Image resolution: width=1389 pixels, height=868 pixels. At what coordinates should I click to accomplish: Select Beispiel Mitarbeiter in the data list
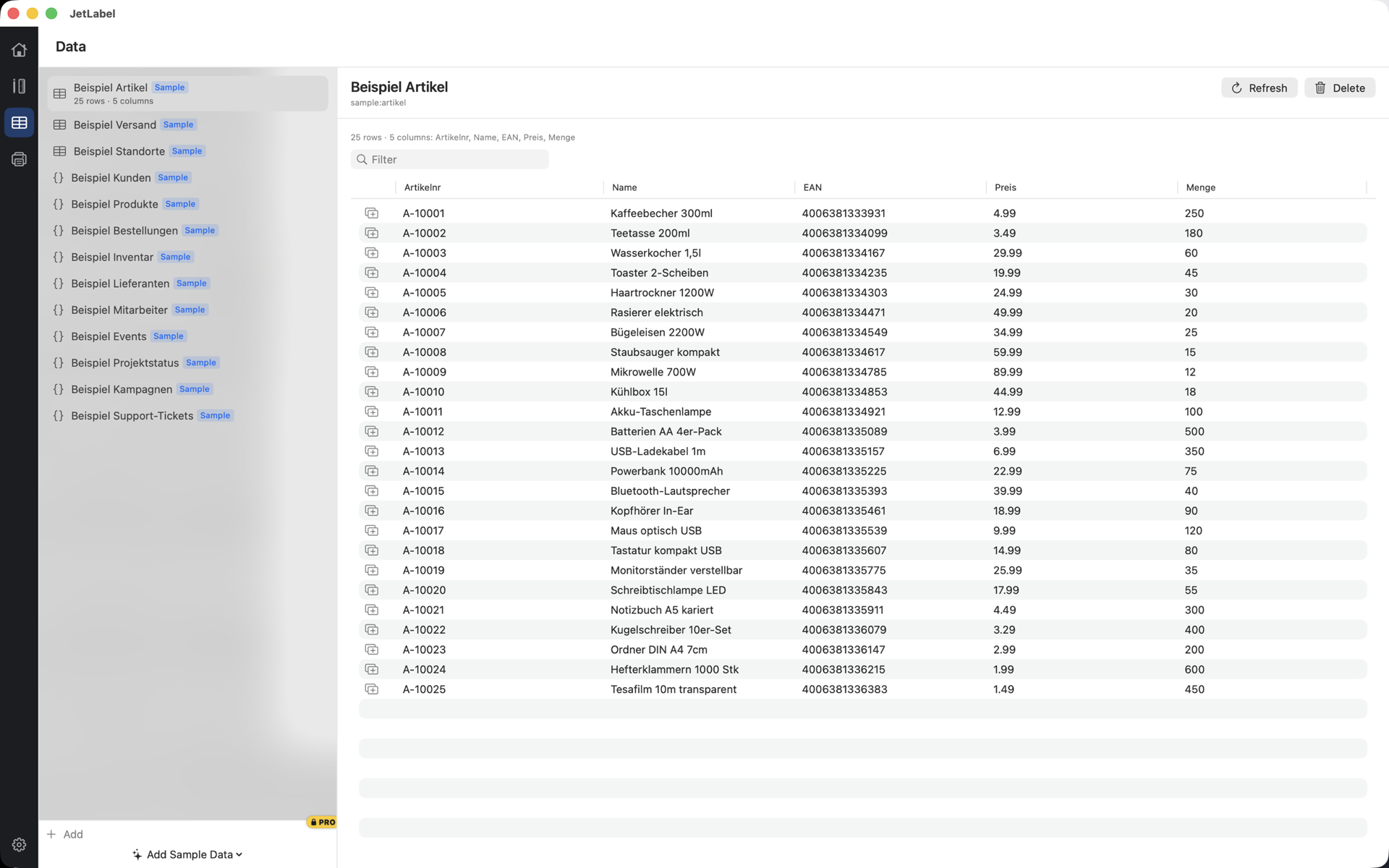pyautogui.click(x=187, y=310)
